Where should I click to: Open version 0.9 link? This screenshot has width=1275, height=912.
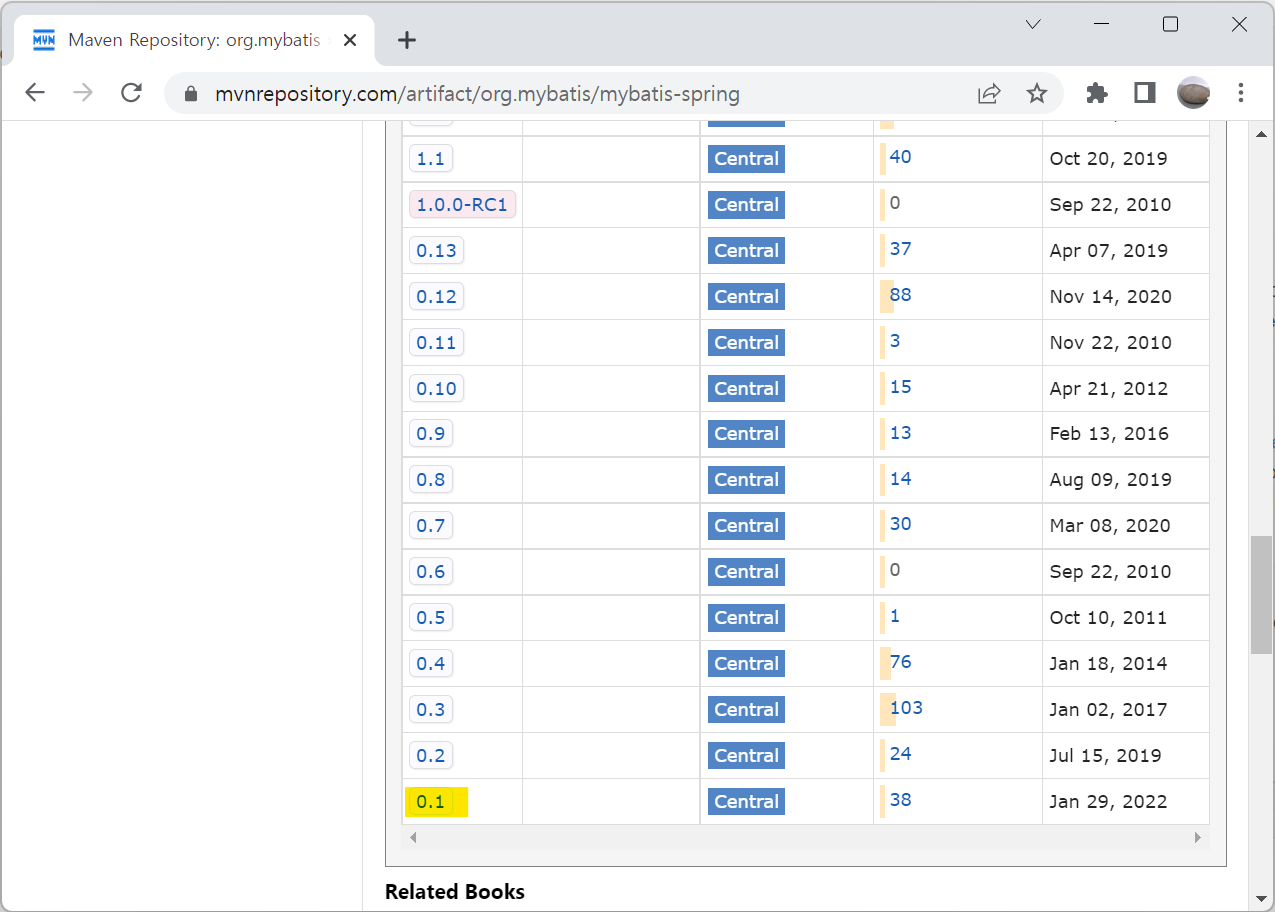tap(430, 434)
